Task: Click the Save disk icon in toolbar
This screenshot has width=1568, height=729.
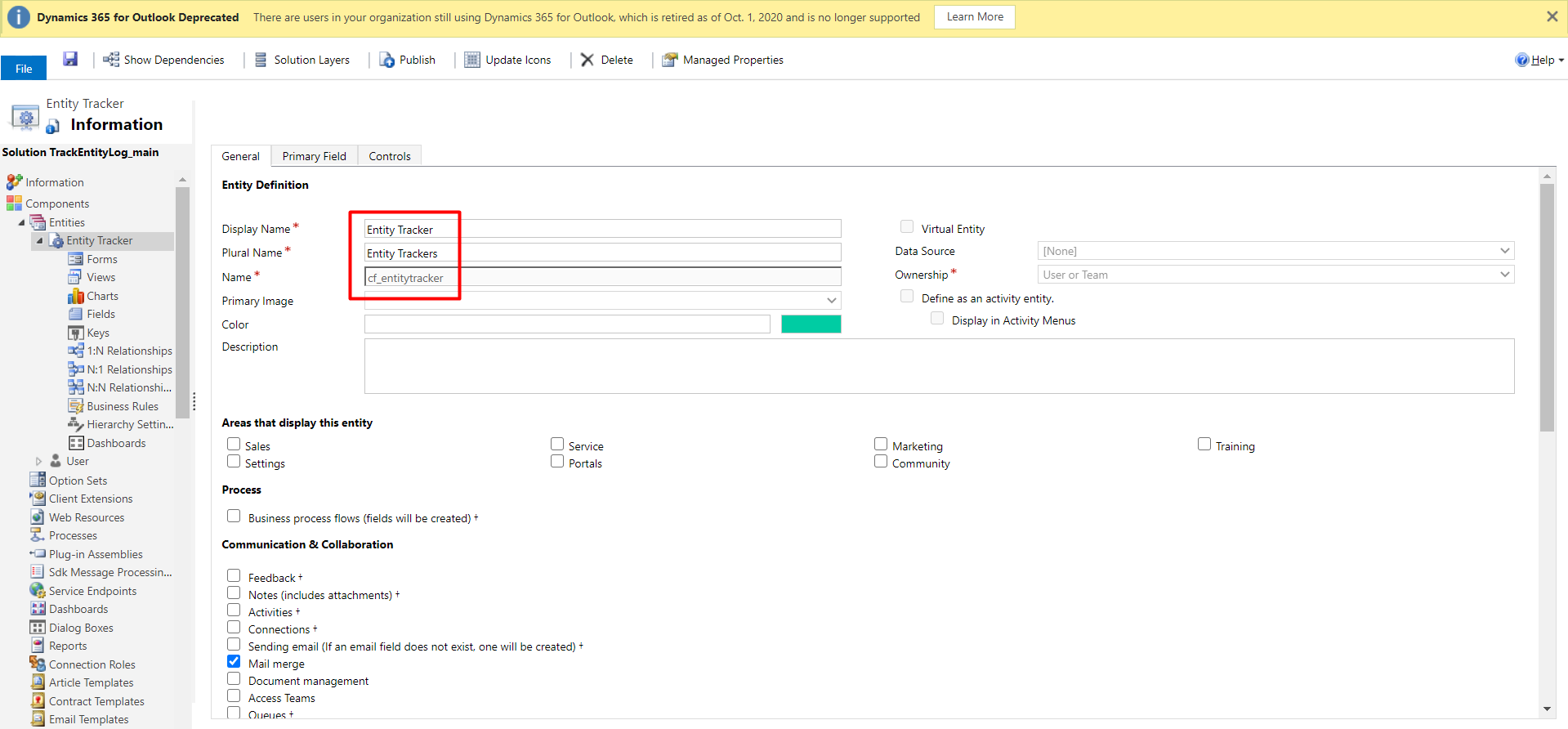Action: [x=70, y=59]
